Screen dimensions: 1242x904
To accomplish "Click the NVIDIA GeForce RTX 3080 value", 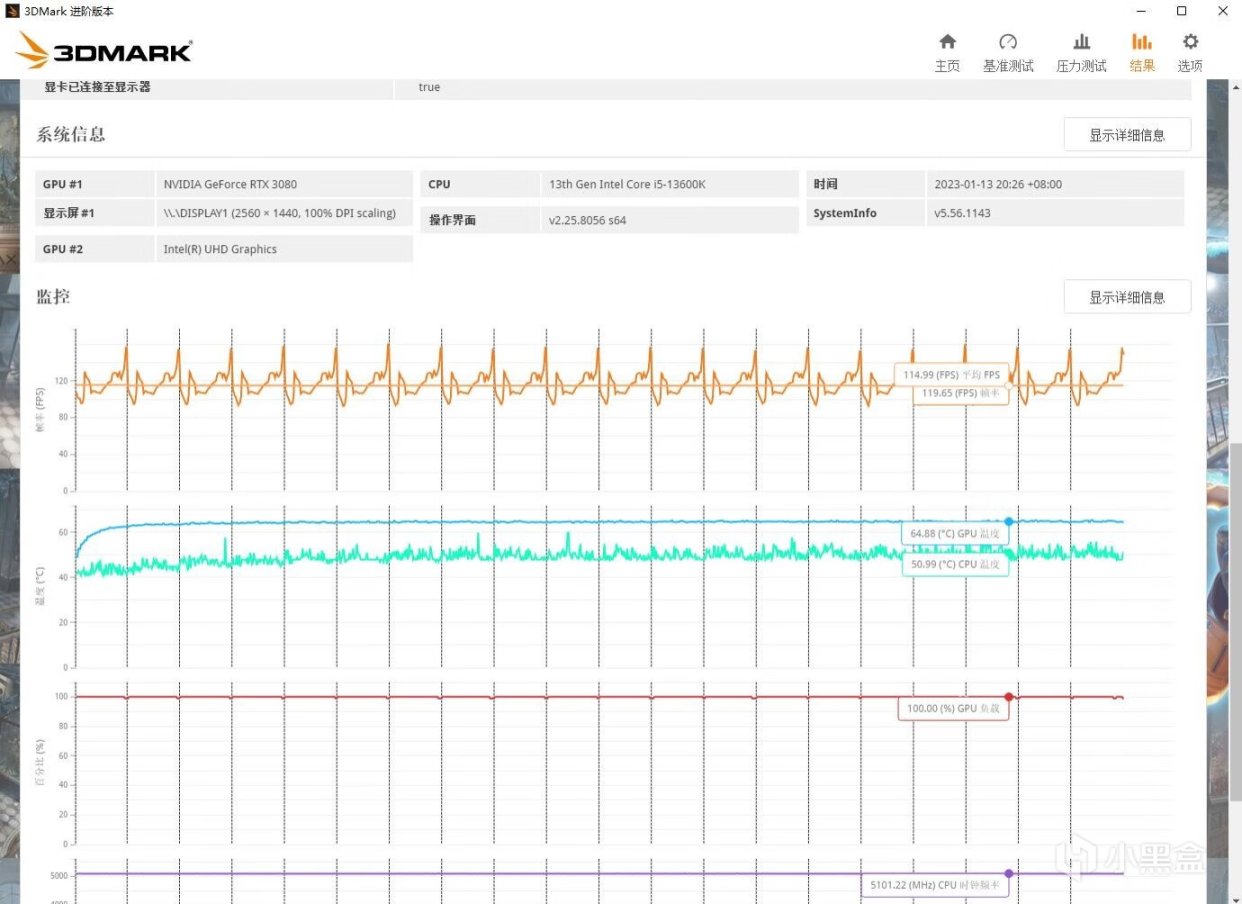I will click(x=230, y=184).
